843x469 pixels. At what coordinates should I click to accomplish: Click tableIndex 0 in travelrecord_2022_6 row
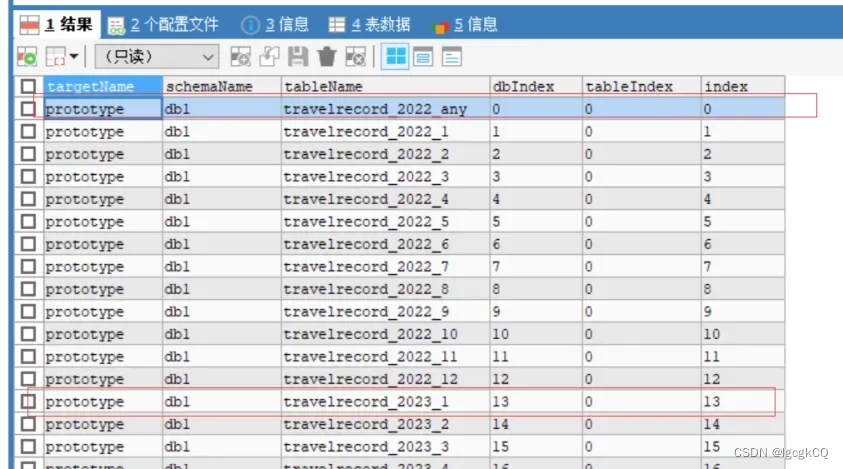(642, 244)
